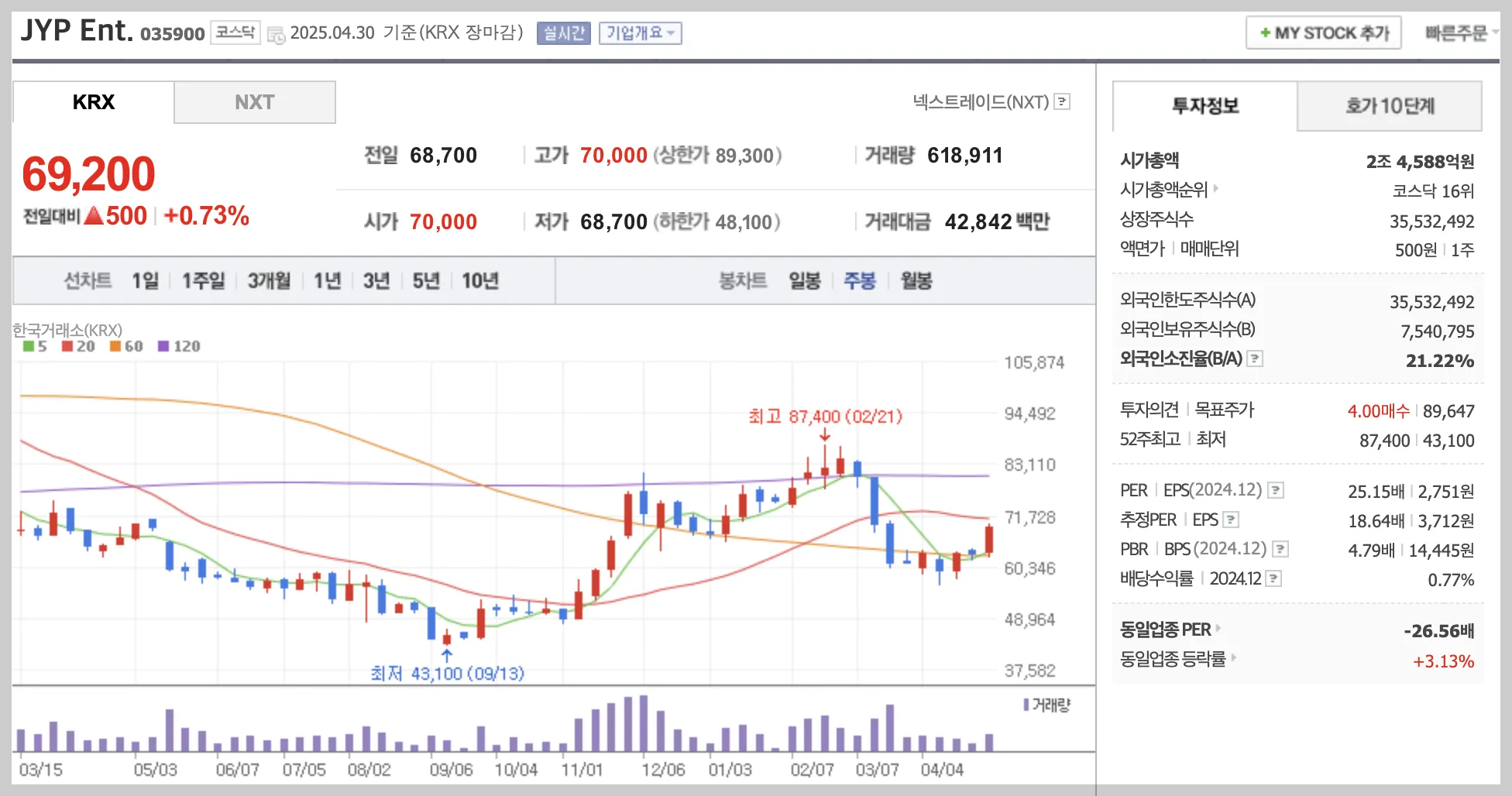Screen dimensions: 1512x796
Task: Open the PER EPS(2024.12) help icon
Action: 1276,490
